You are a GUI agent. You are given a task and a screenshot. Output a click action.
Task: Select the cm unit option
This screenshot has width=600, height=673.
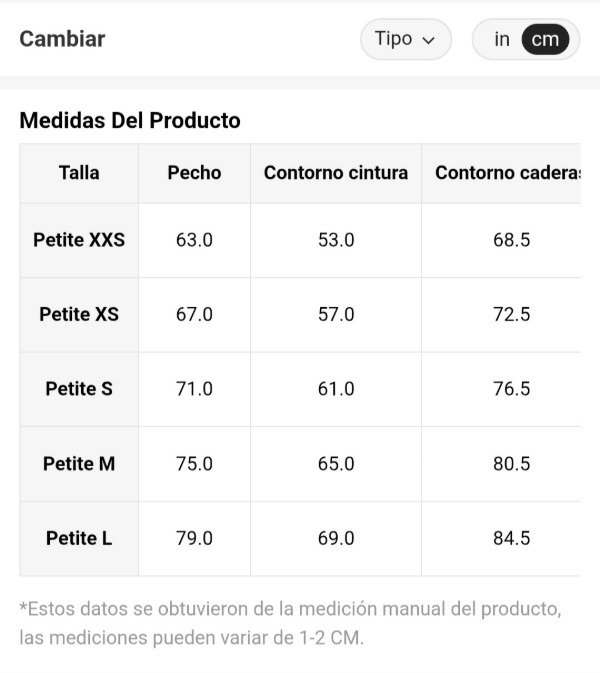[x=545, y=40]
